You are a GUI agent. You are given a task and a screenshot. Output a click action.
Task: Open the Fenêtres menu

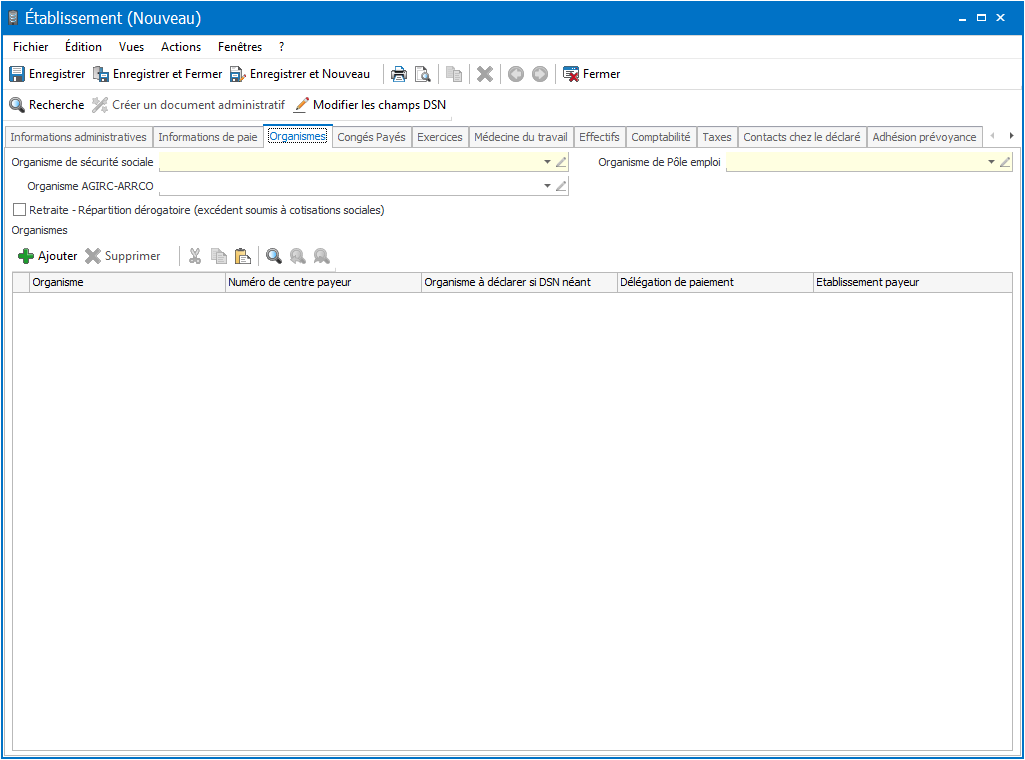[240, 47]
